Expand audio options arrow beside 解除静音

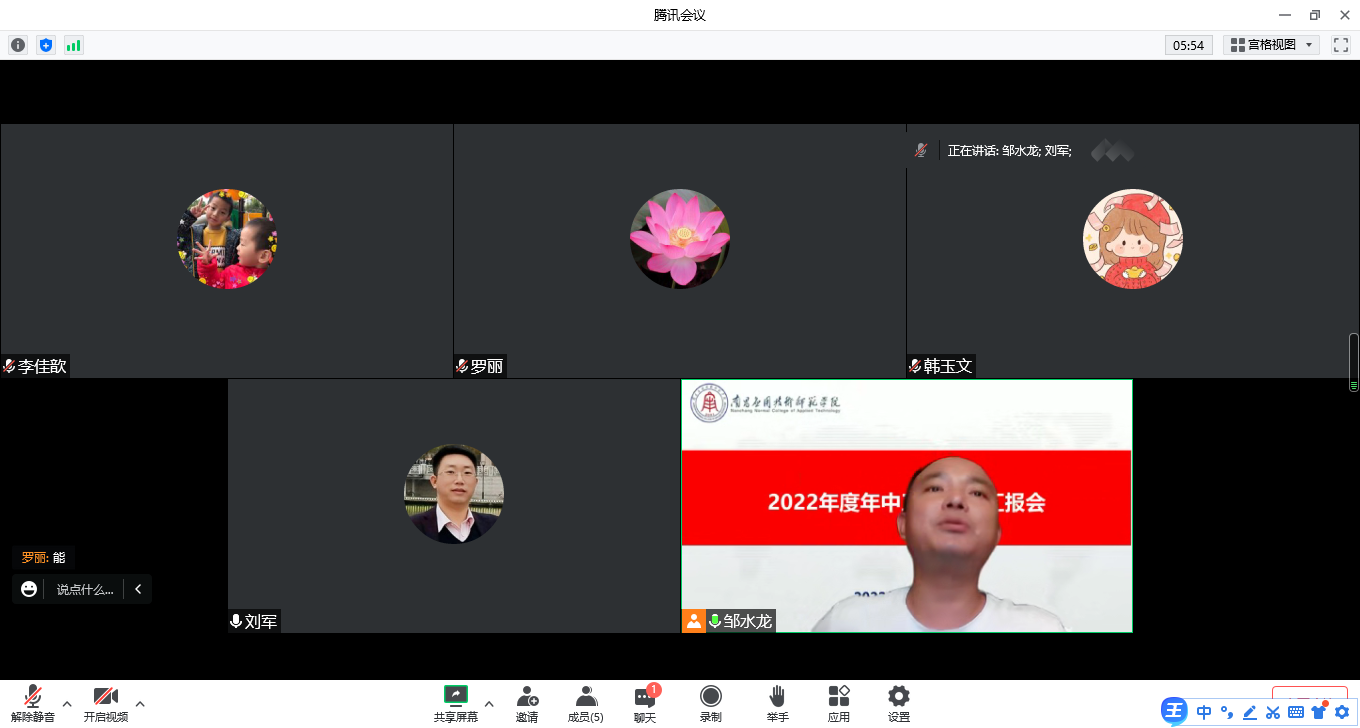click(67, 704)
